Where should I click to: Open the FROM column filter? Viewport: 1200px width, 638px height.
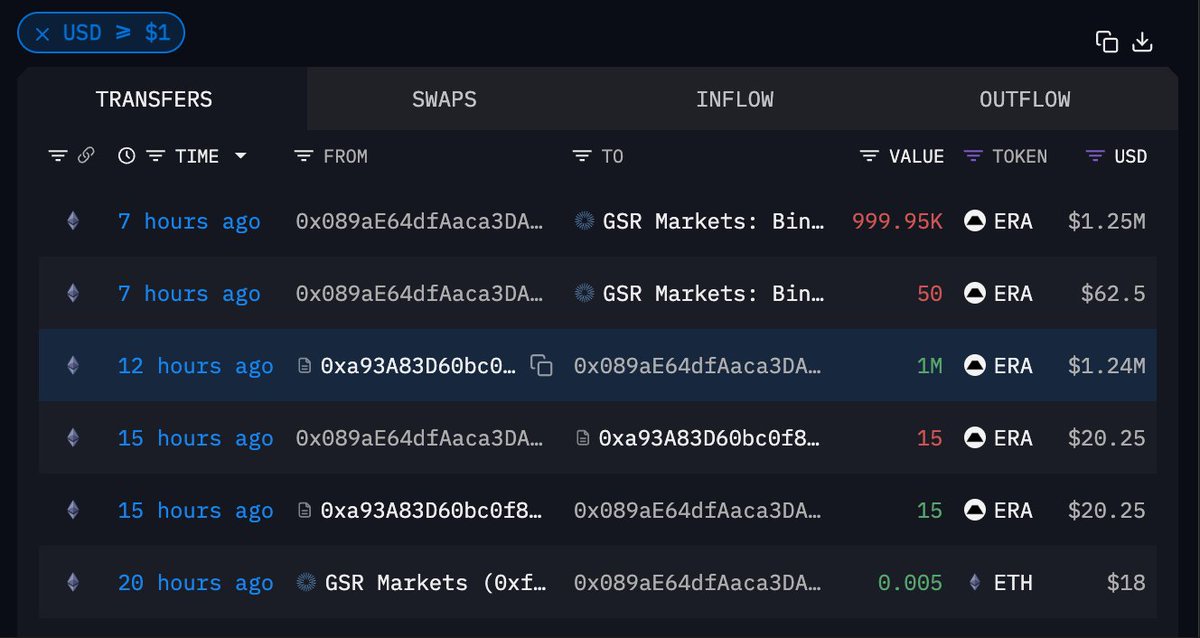pyautogui.click(x=304, y=156)
